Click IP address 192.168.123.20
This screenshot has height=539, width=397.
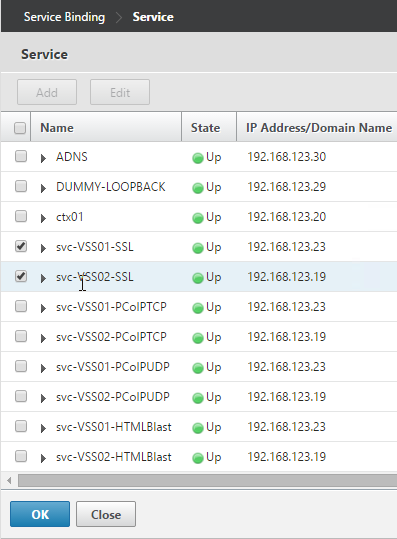(x=287, y=217)
